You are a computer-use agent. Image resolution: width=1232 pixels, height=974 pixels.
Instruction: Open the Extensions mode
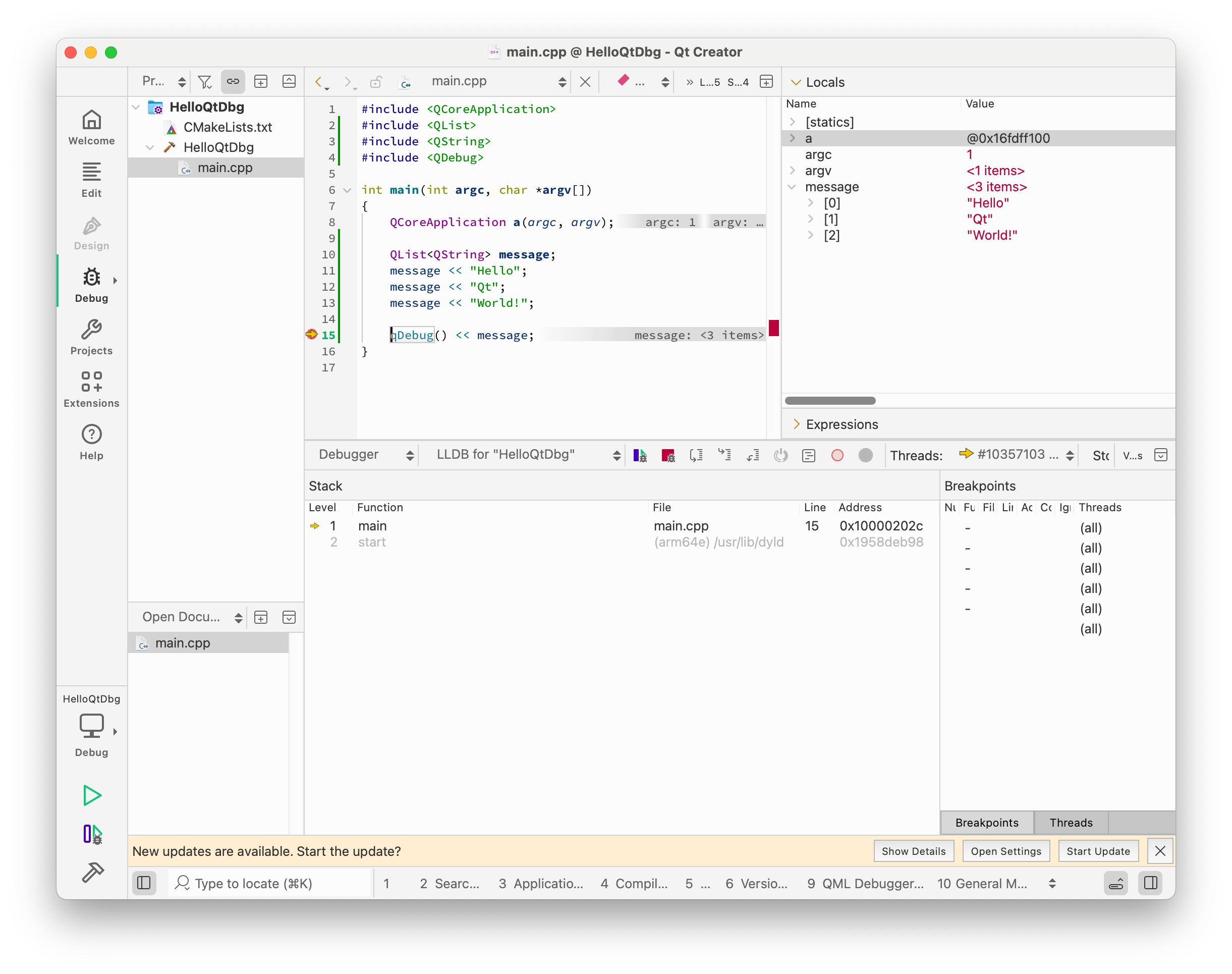(x=91, y=390)
